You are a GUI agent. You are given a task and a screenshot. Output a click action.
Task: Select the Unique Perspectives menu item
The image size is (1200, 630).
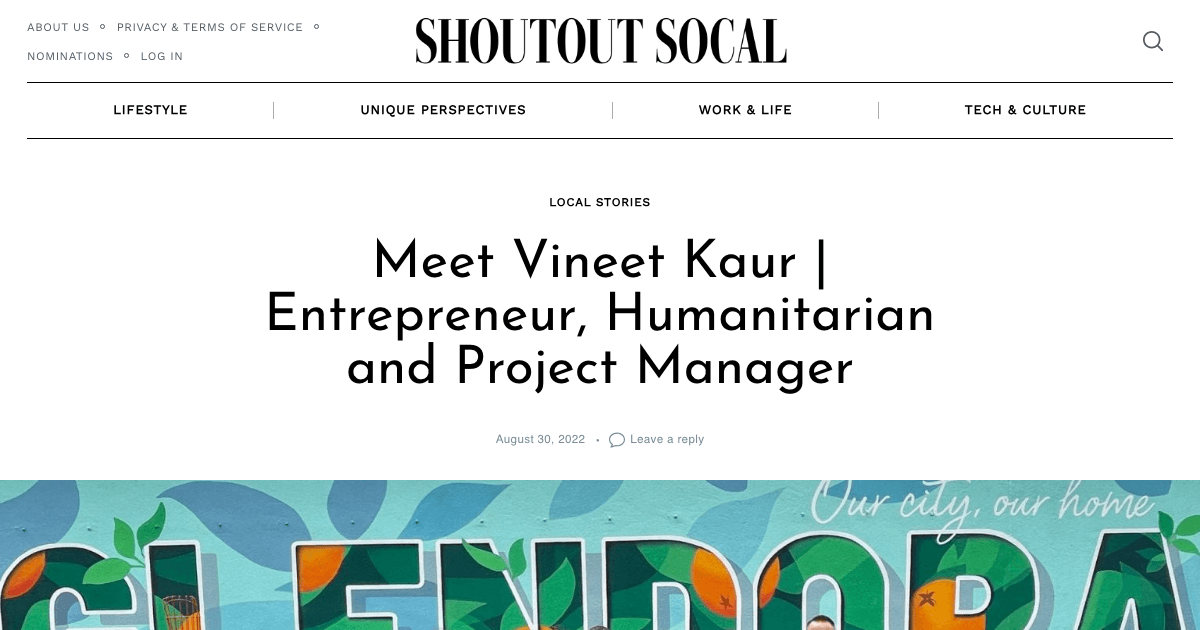pos(443,110)
